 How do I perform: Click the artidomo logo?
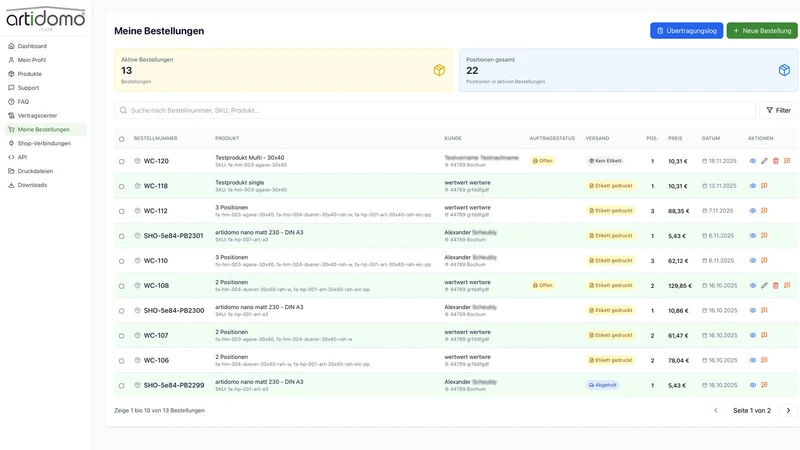pyautogui.click(x=45, y=18)
